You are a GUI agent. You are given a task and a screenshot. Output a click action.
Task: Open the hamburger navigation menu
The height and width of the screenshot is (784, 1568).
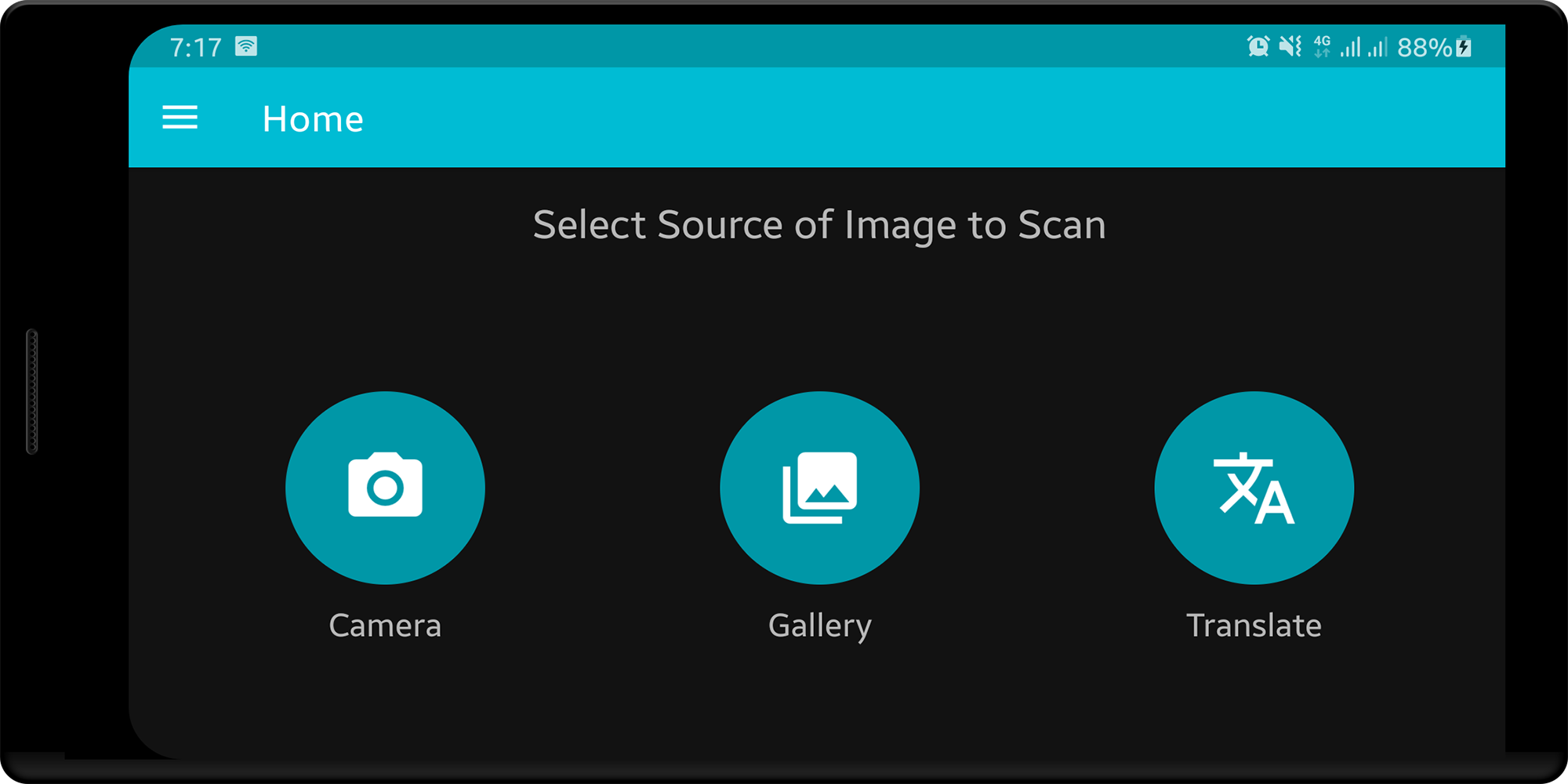pos(180,118)
